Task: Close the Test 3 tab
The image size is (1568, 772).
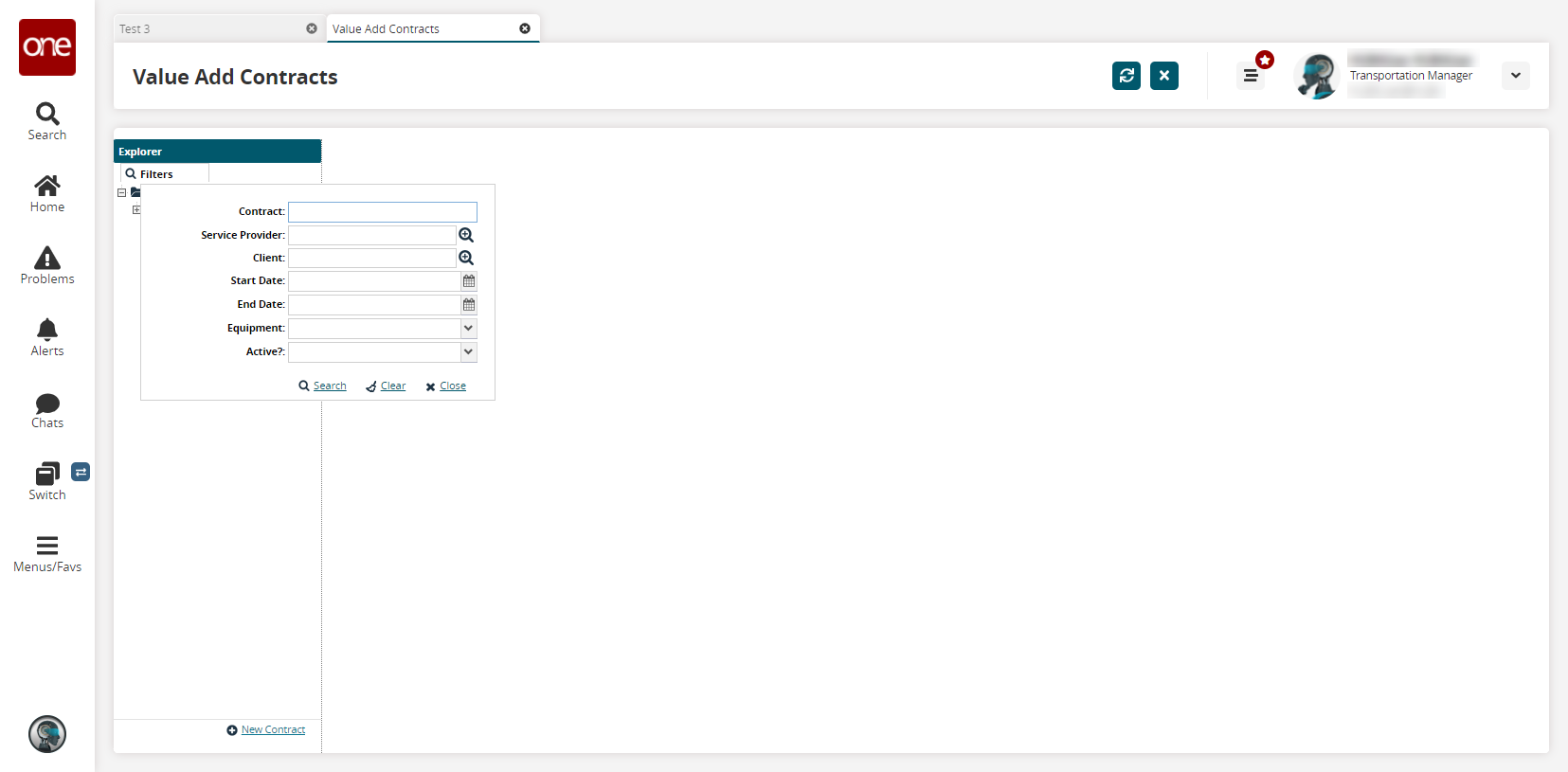Action: click(x=312, y=28)
